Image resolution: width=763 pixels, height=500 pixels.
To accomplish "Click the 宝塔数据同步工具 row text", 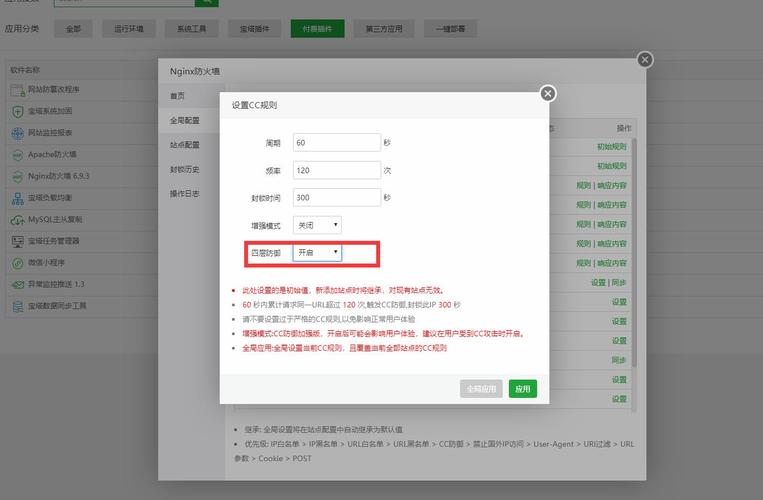I will click(57, 306).
